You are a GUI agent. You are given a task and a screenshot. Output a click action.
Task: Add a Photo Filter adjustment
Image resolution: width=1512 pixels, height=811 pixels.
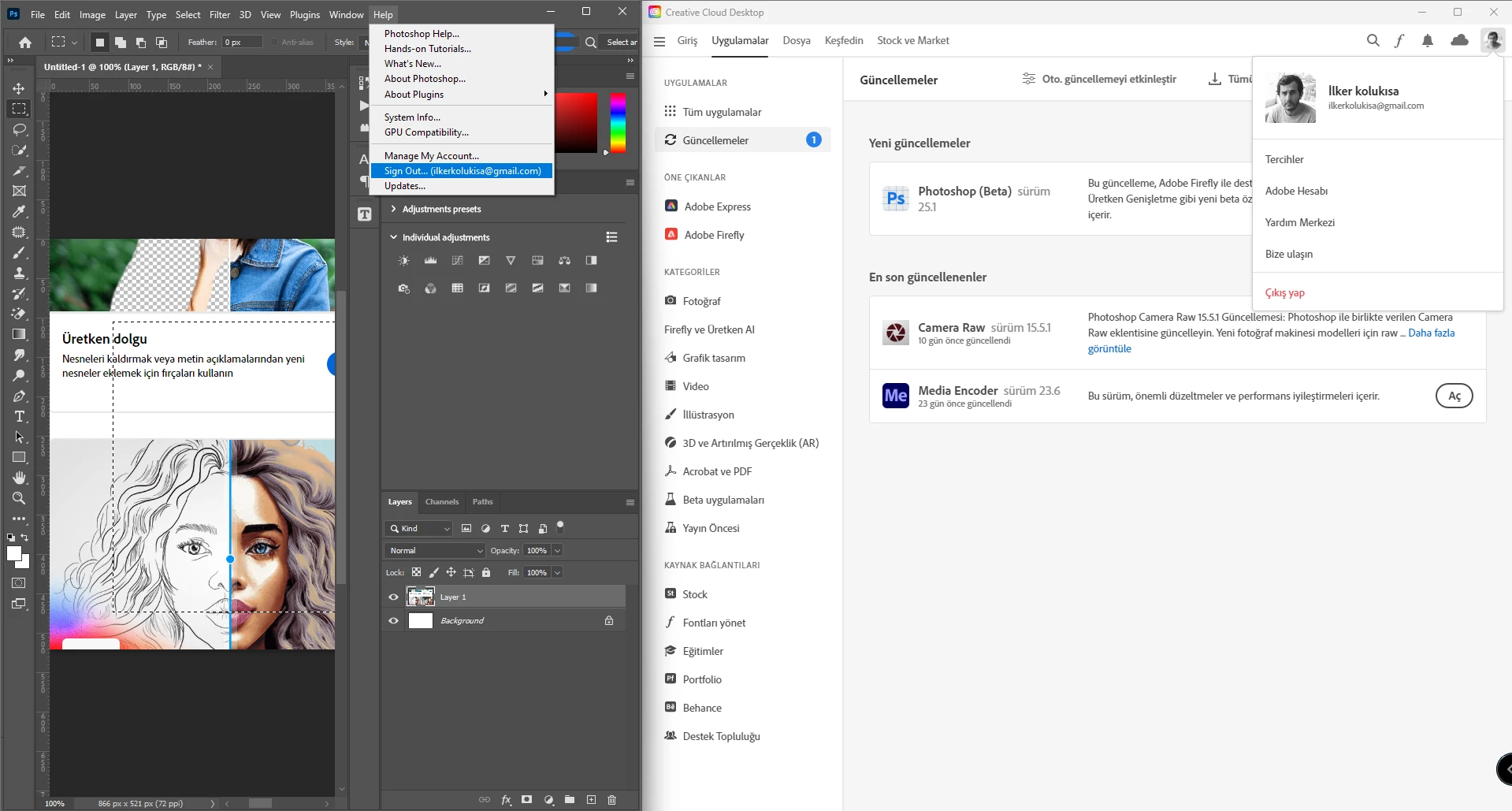pyautogui.click(x=403, y=288)
